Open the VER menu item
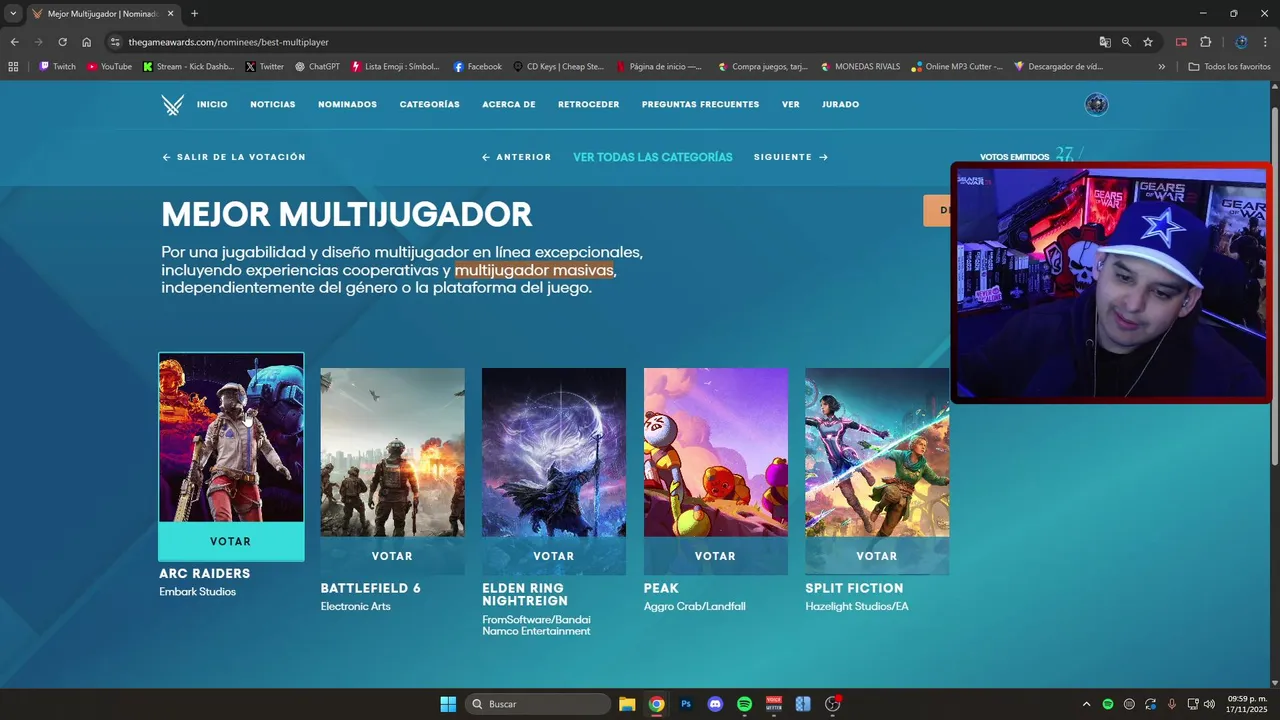 tap(791, 105)
